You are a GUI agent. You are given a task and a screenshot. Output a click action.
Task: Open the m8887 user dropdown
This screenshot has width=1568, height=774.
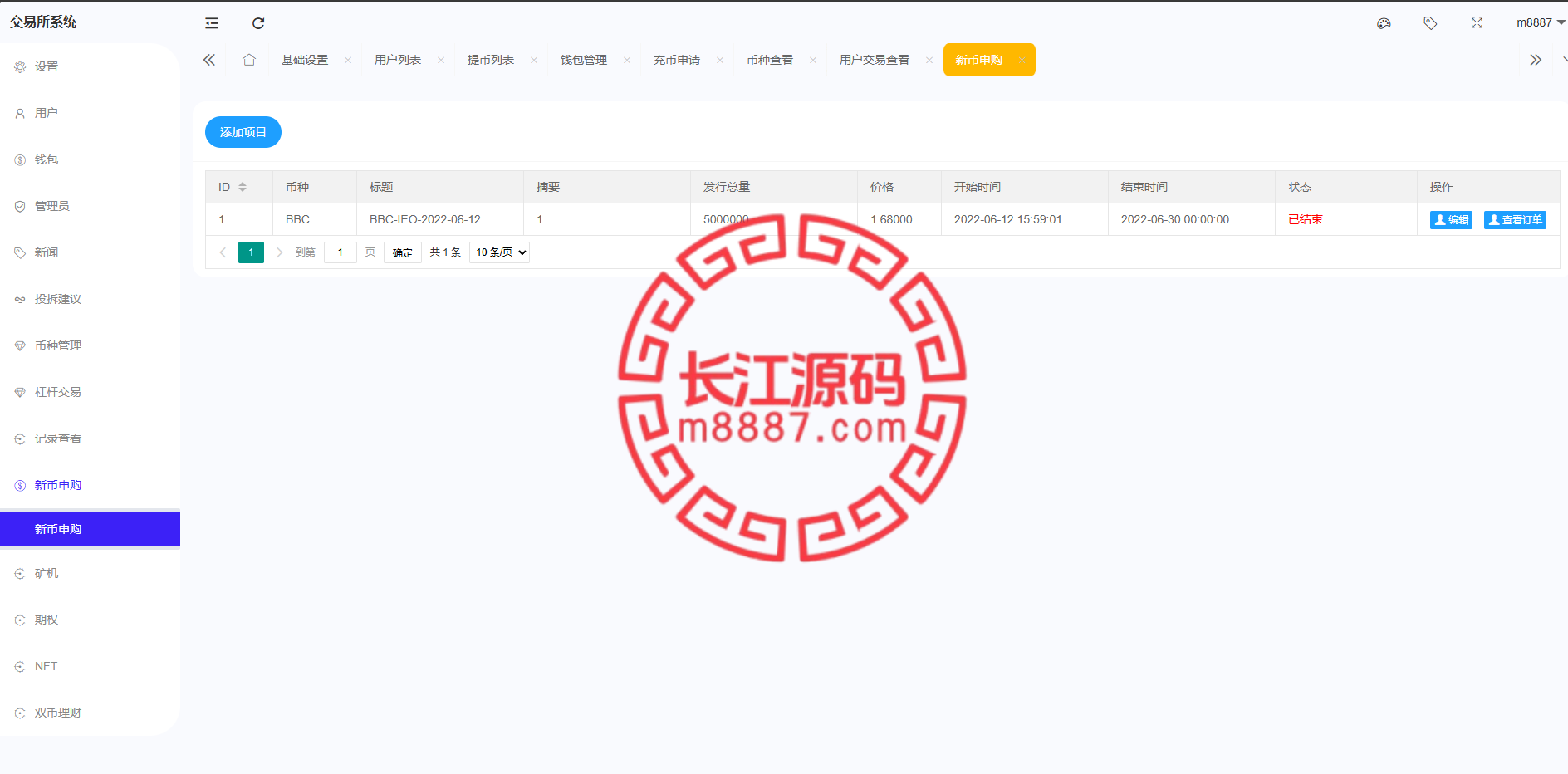click(1541, 23)
